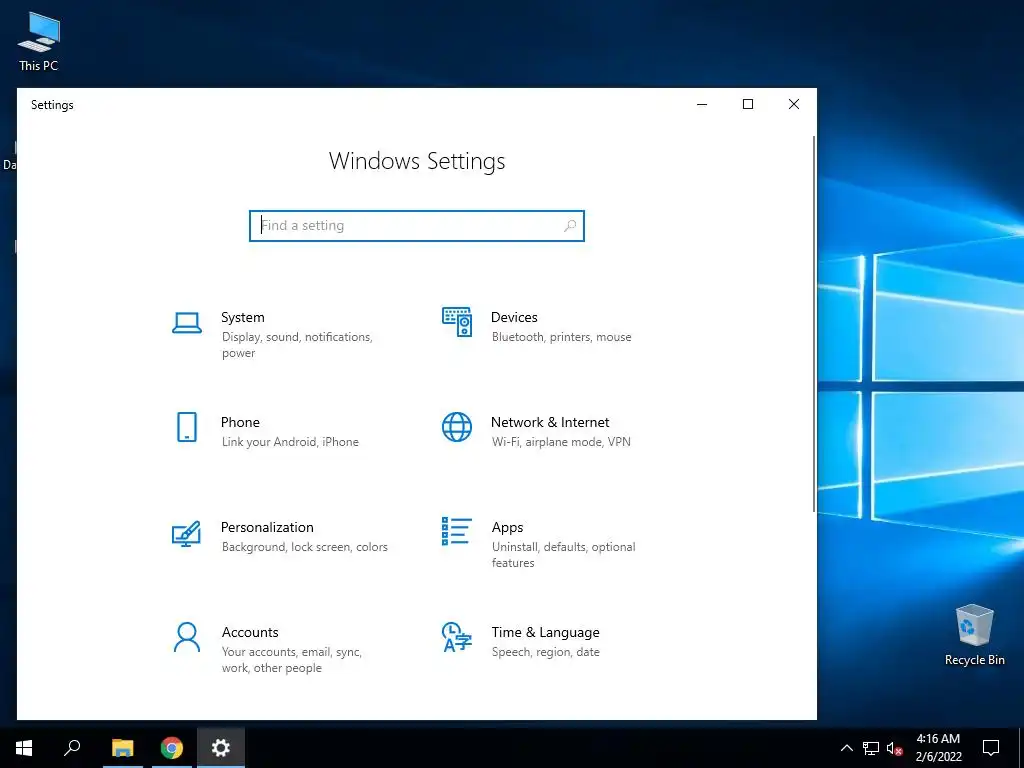Minimize the Settings window
Image resolution: width=1024 pixels, height=768 pixels.
tap(702, 104)
